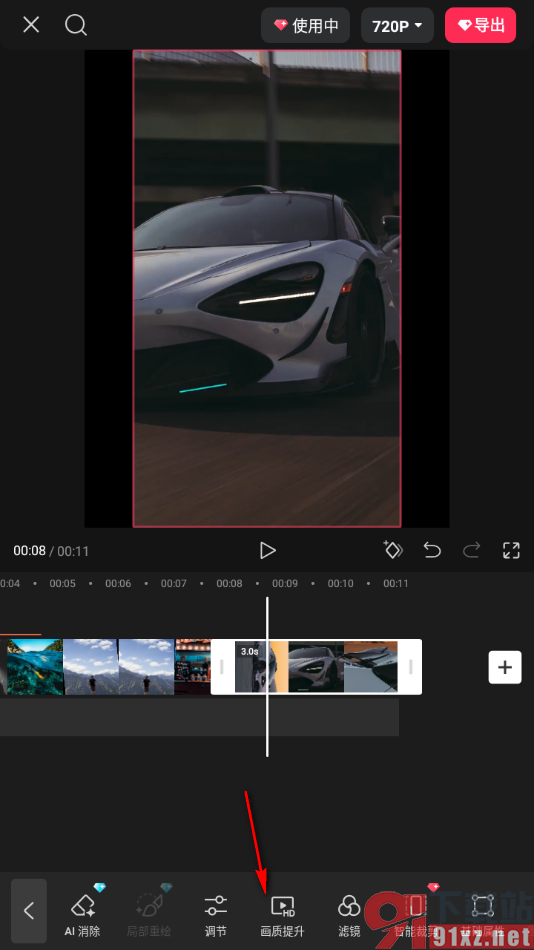Select the underwater clip thumbnail in the timeline
This screenshot has width=534, height=950.
(35, 666)
